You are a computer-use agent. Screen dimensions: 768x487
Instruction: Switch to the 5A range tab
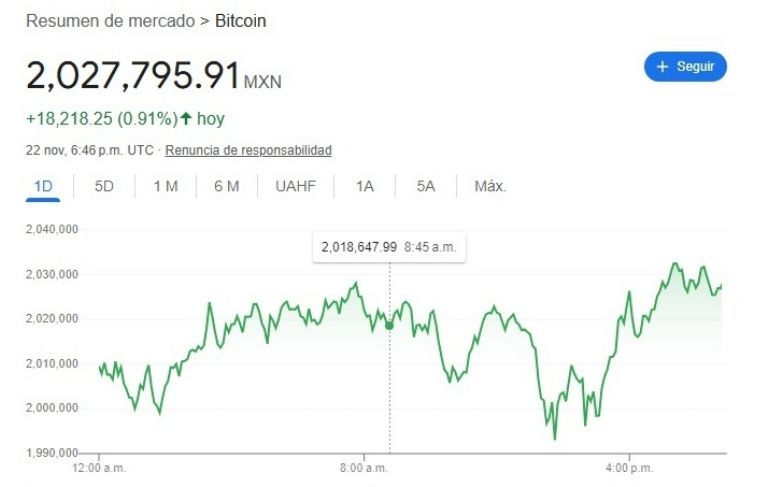click(426, 186)
